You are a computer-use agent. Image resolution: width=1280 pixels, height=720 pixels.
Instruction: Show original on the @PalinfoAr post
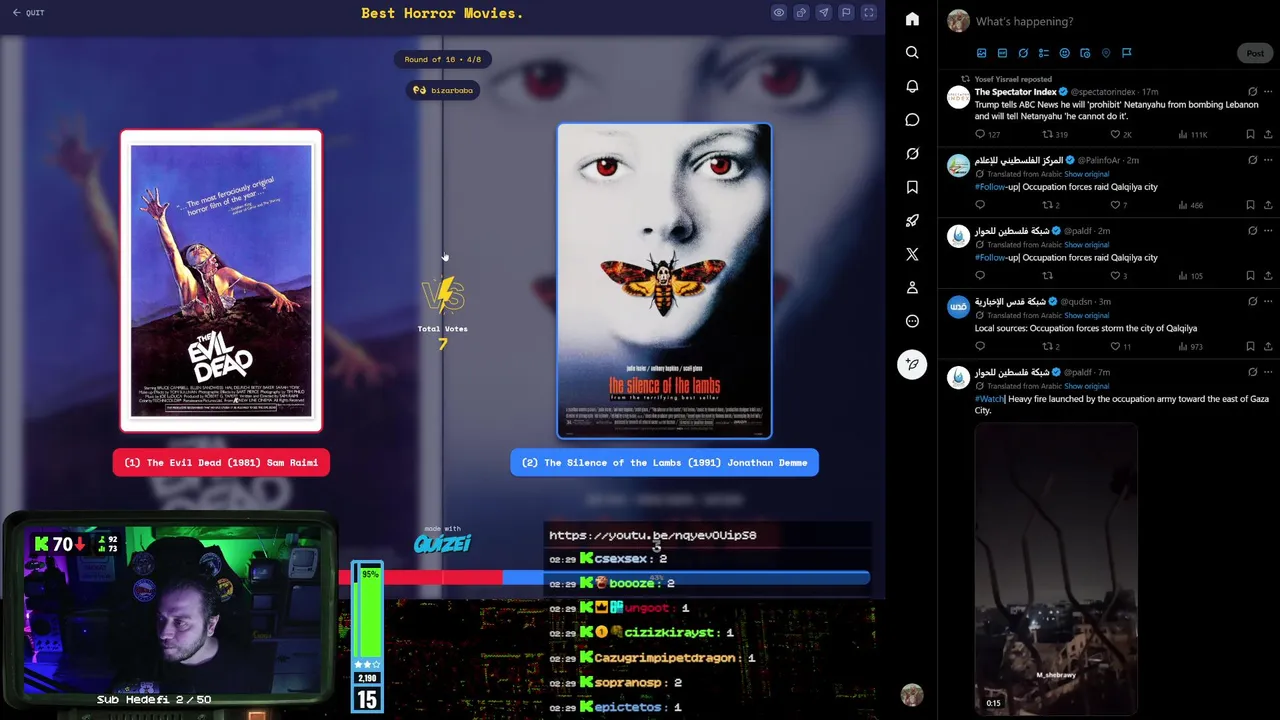[x=1086, y=174]
